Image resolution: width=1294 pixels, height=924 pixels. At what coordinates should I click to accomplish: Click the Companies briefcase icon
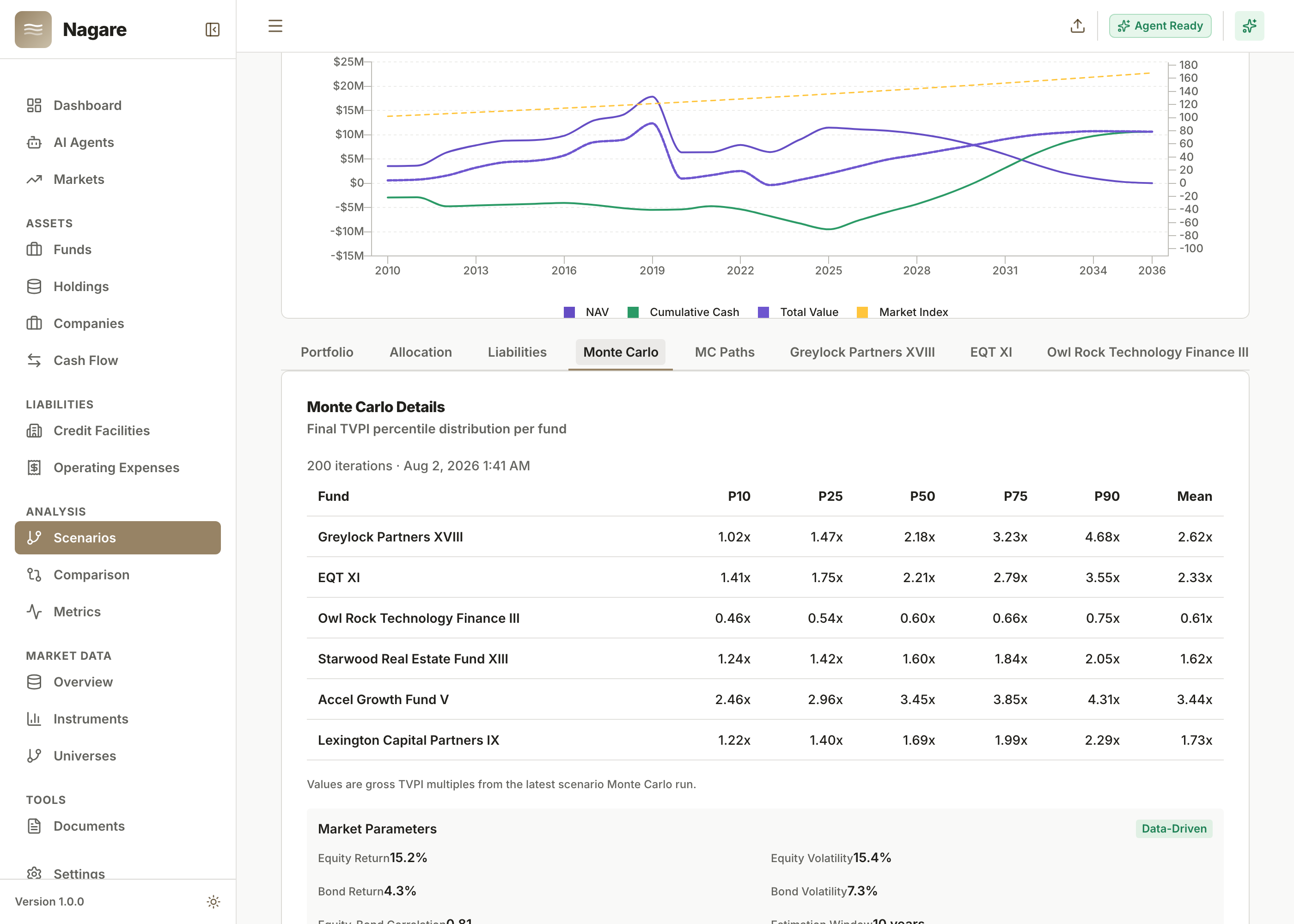click(34, 323)
